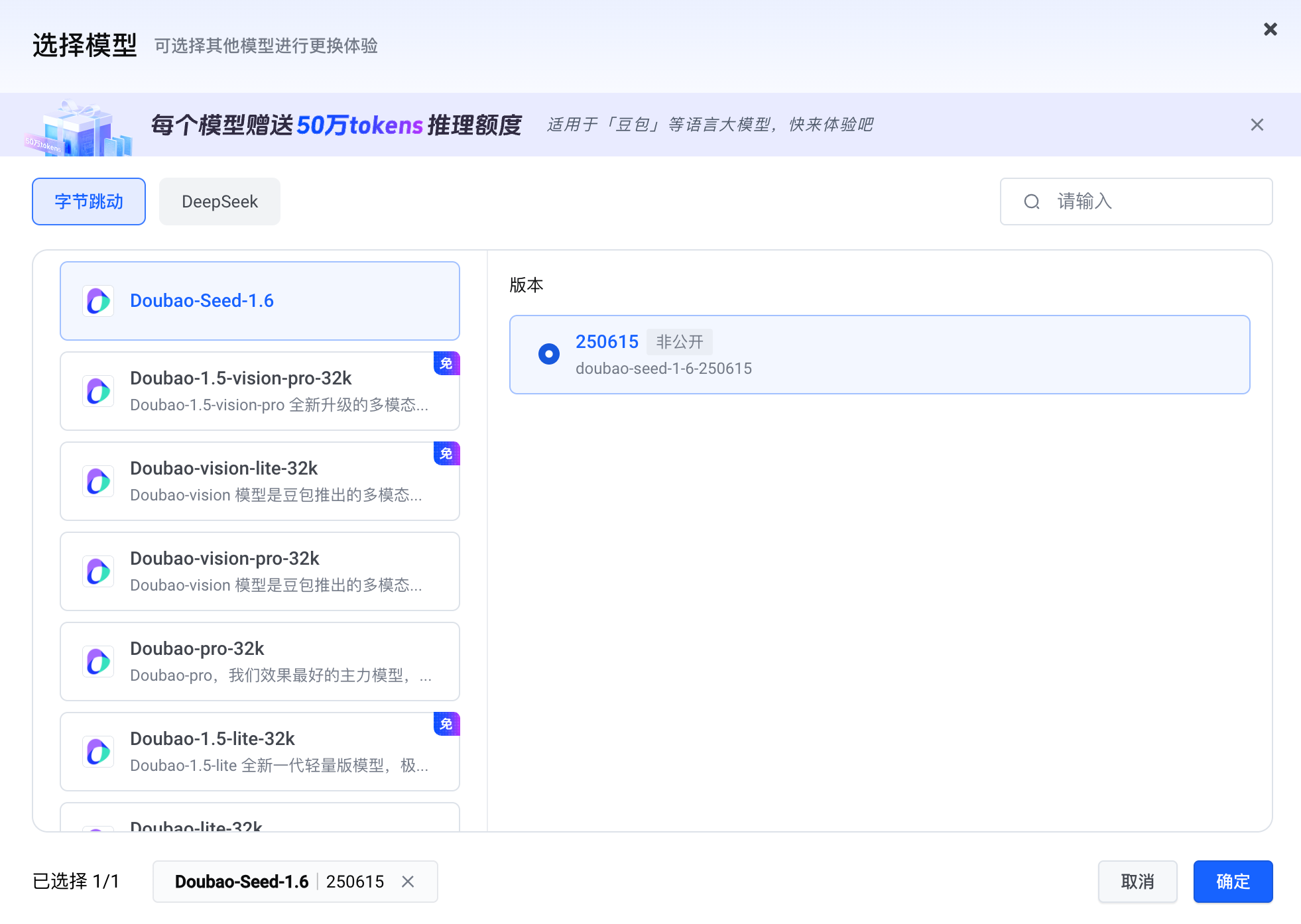Click the Doubao-1.5-lite-32k logo icon

pos(98,752)
